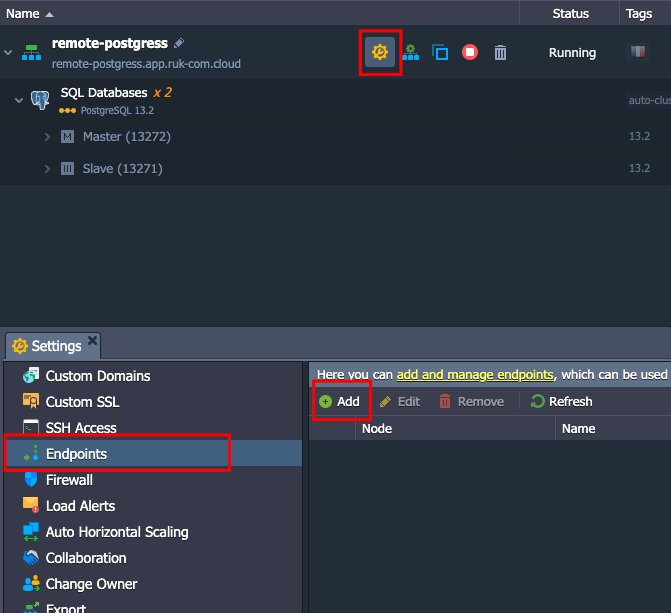Click the PostgreSQL elephant icon
The width and height of the screenshot is (671, 613).
pos(40,100)
